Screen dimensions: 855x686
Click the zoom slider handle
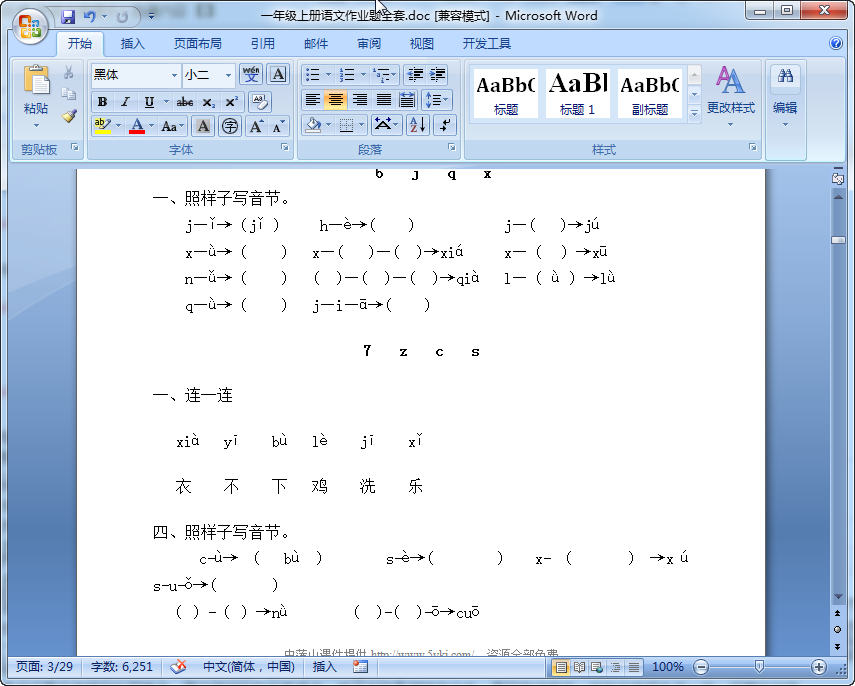tap(758, 666)
